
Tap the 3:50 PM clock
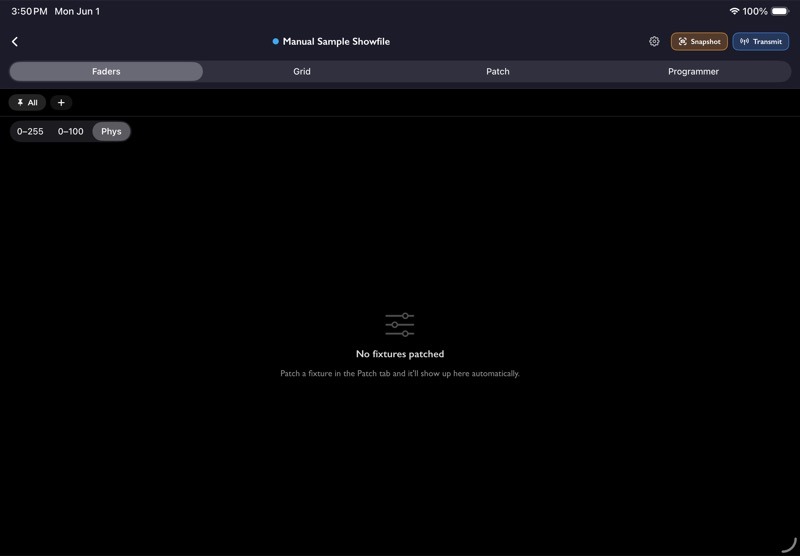[x=29, y=11]
